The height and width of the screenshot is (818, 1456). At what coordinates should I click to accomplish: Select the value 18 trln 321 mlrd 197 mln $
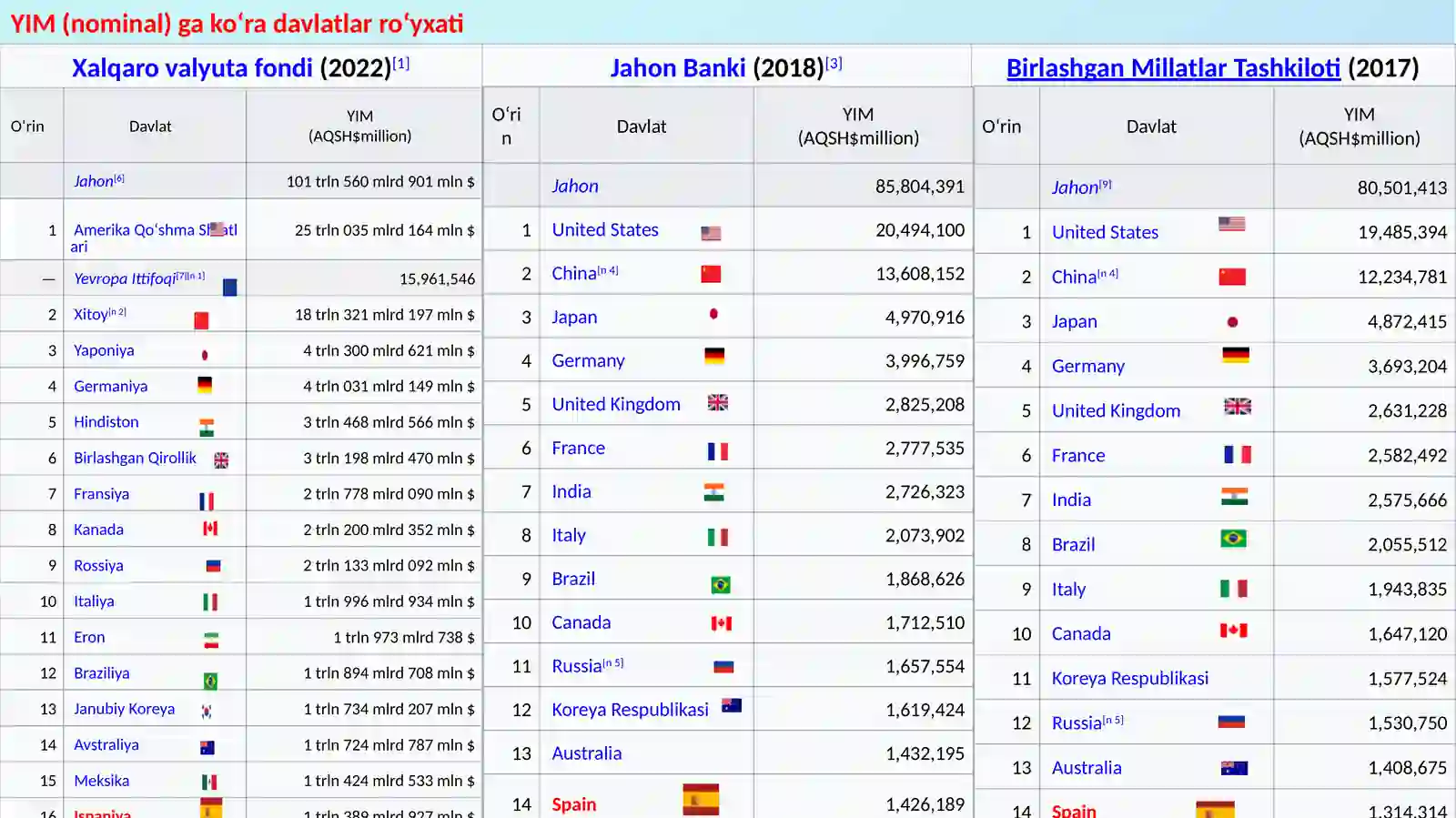point(385,315)
